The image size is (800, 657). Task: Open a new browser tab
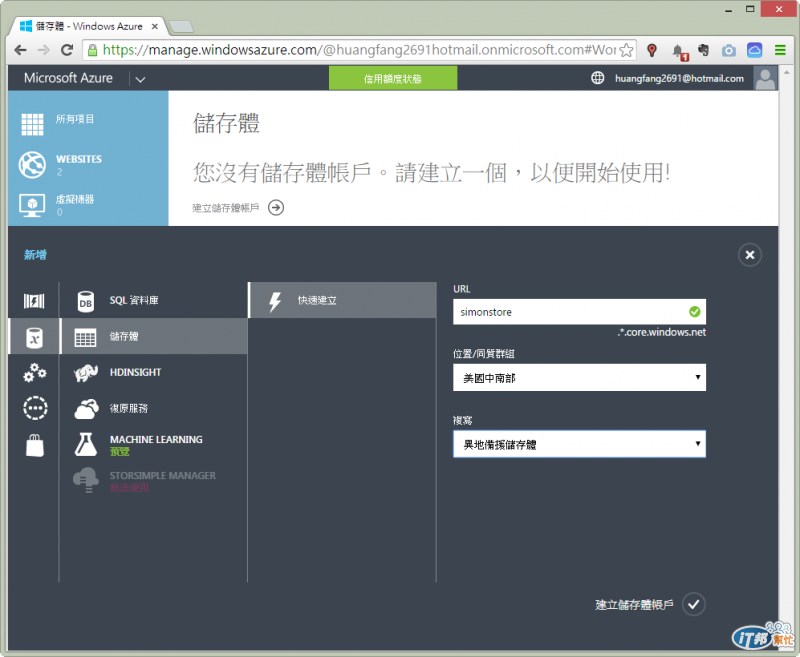tap(181, 26)
